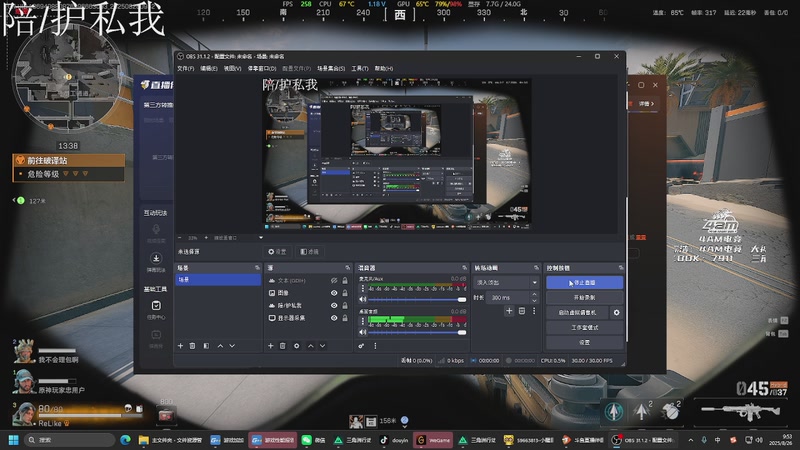This screenshot has height=450, width=800.
Task: Undock the Scenes panel icon
Action: coord(257,268)
